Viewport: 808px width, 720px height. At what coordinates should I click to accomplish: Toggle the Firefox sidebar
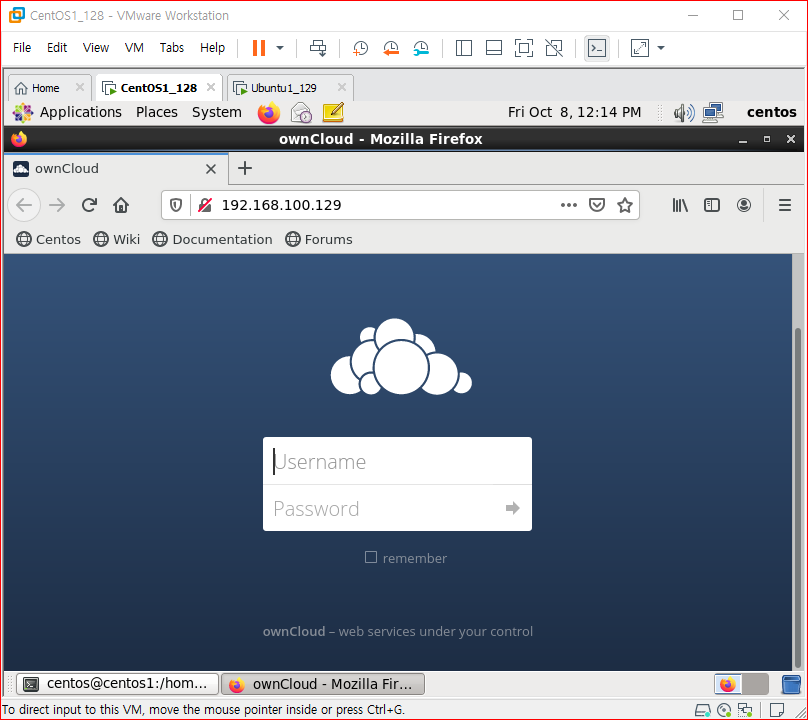712,205
